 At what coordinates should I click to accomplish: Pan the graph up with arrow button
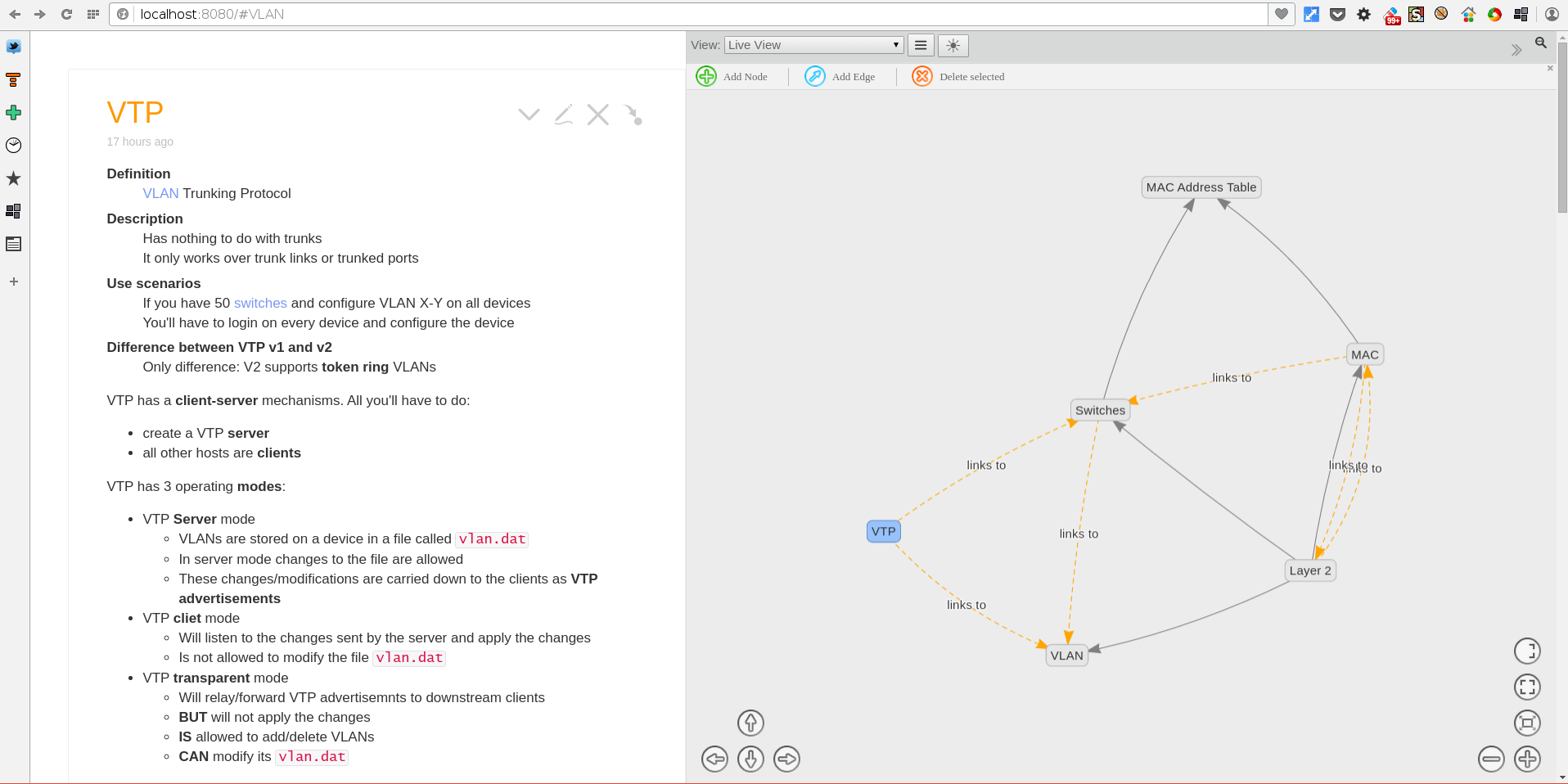click(x=750, y=723)
